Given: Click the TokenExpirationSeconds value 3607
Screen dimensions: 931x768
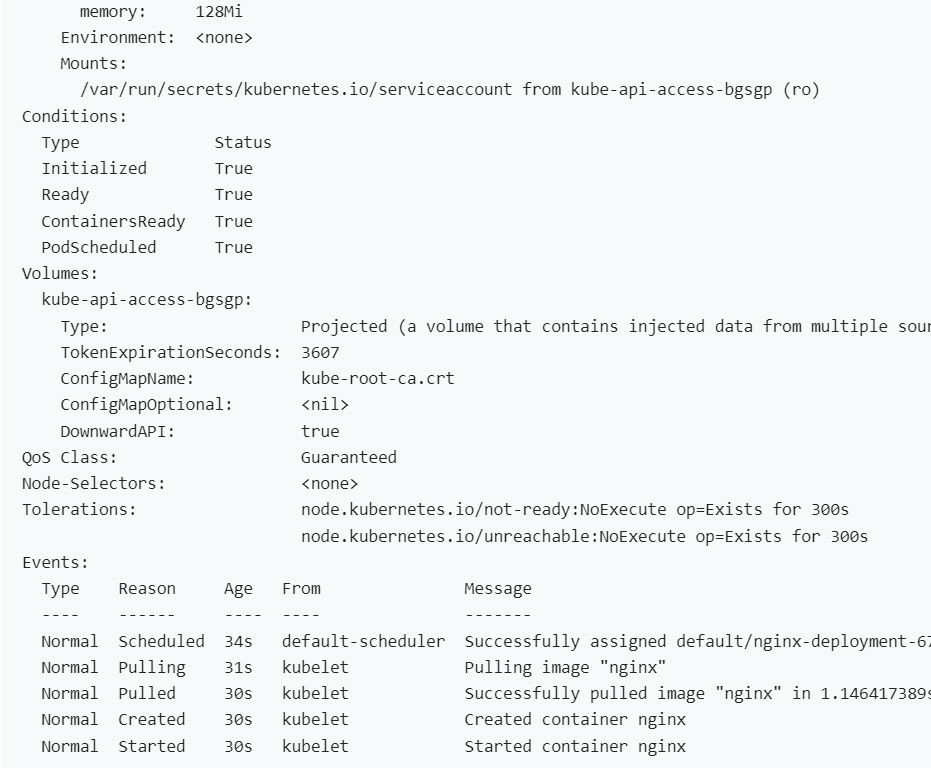Looking at the screenshot, I should [320, 352].
